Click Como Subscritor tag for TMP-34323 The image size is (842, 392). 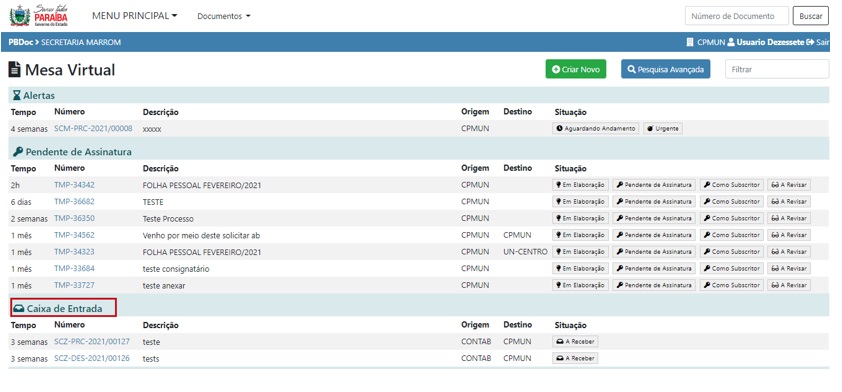(x=731, y=252)
